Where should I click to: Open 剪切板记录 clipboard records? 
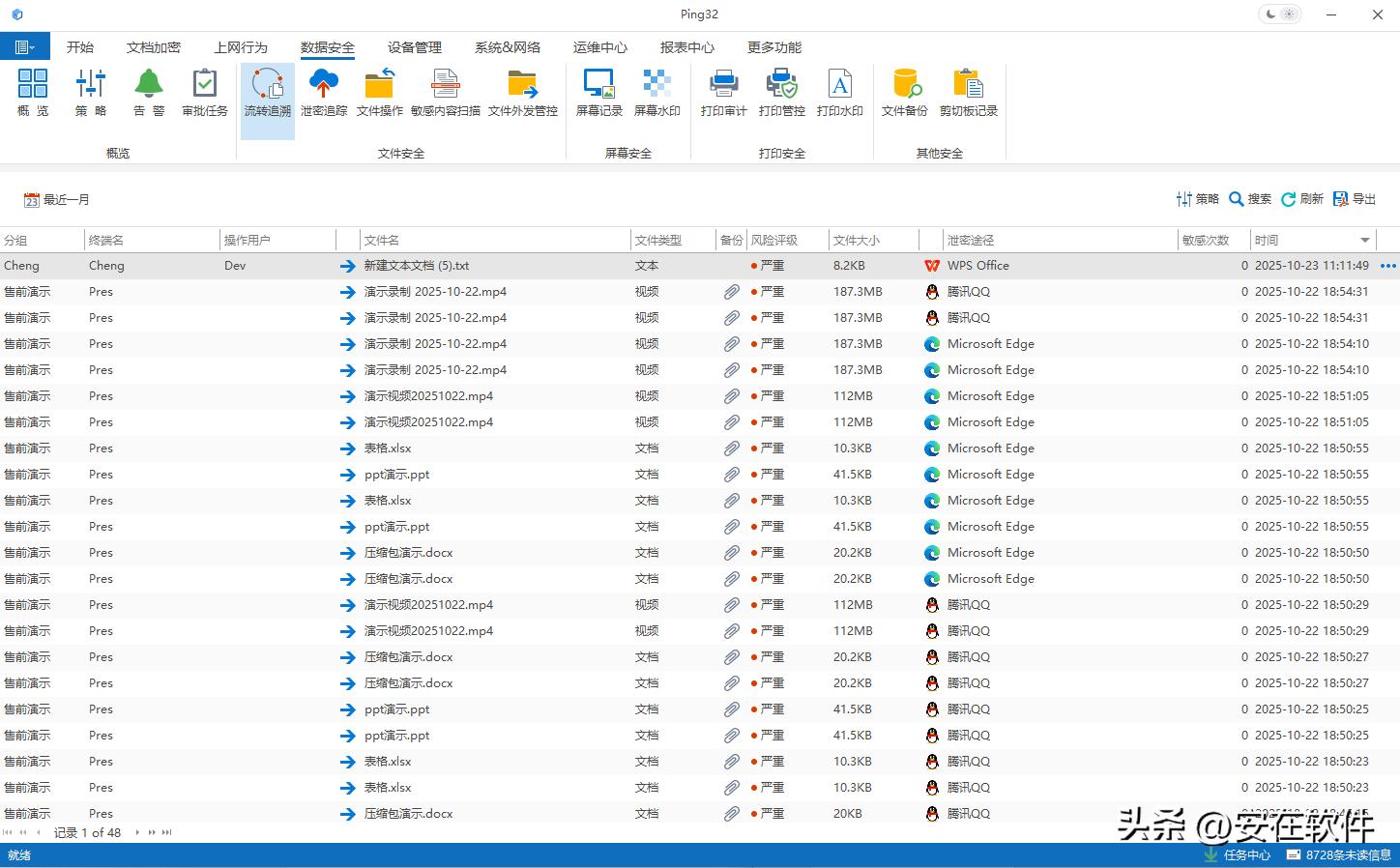click(968, 93)
